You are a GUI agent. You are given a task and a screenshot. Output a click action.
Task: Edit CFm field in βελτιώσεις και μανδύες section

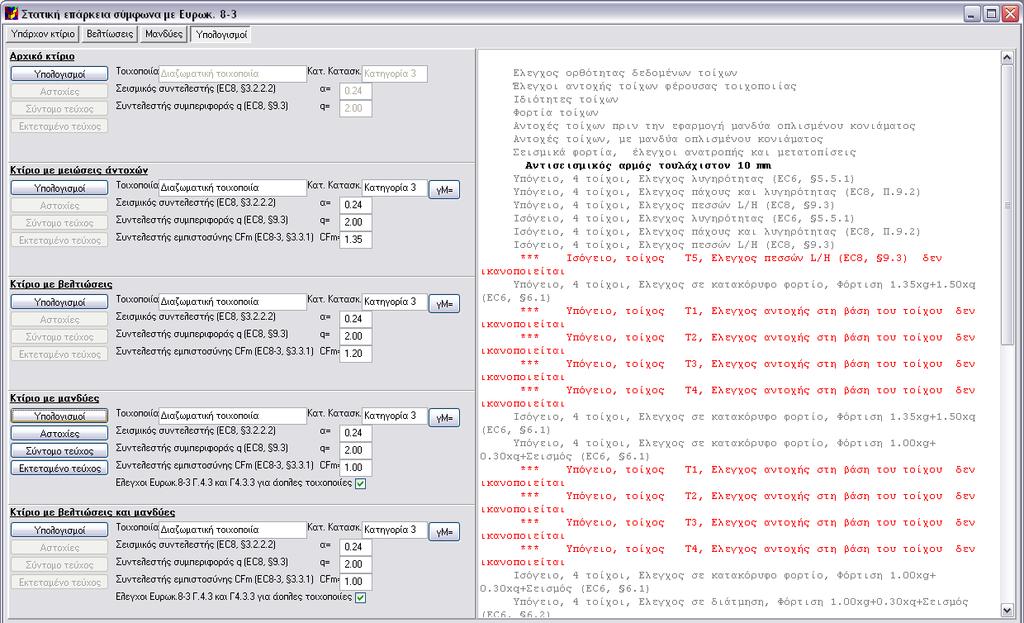point(356,582)
